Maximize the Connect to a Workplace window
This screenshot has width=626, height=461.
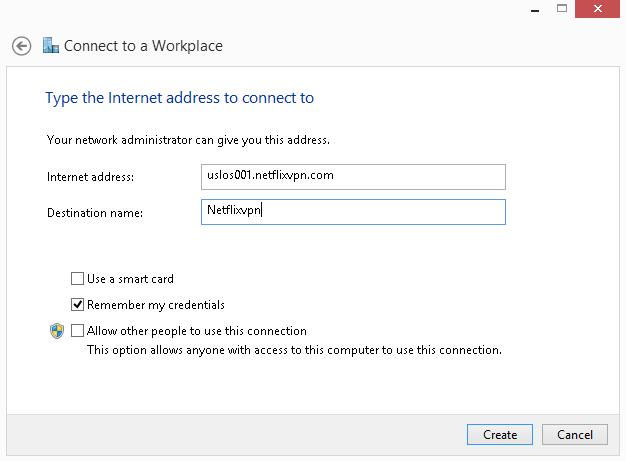point(562,8)
